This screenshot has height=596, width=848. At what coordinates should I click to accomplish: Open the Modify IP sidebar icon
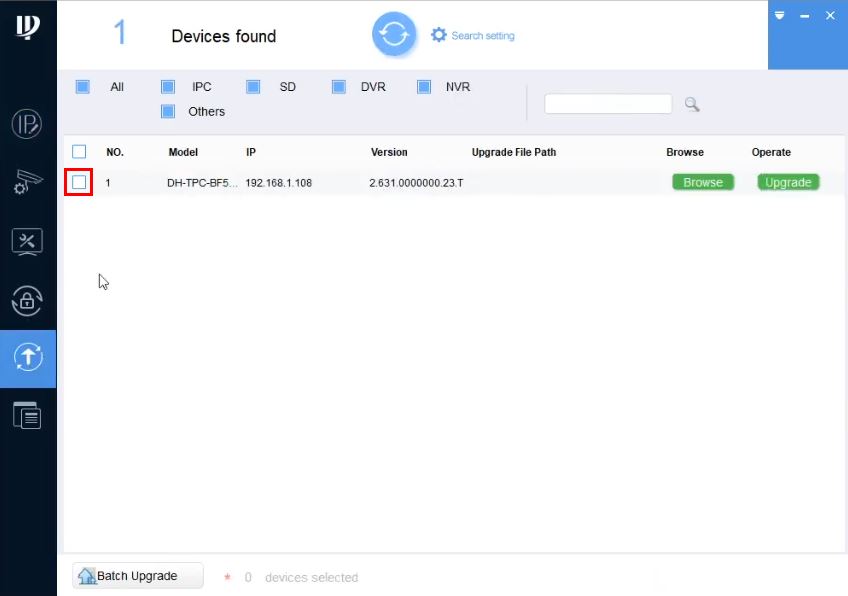pos(27,124)
